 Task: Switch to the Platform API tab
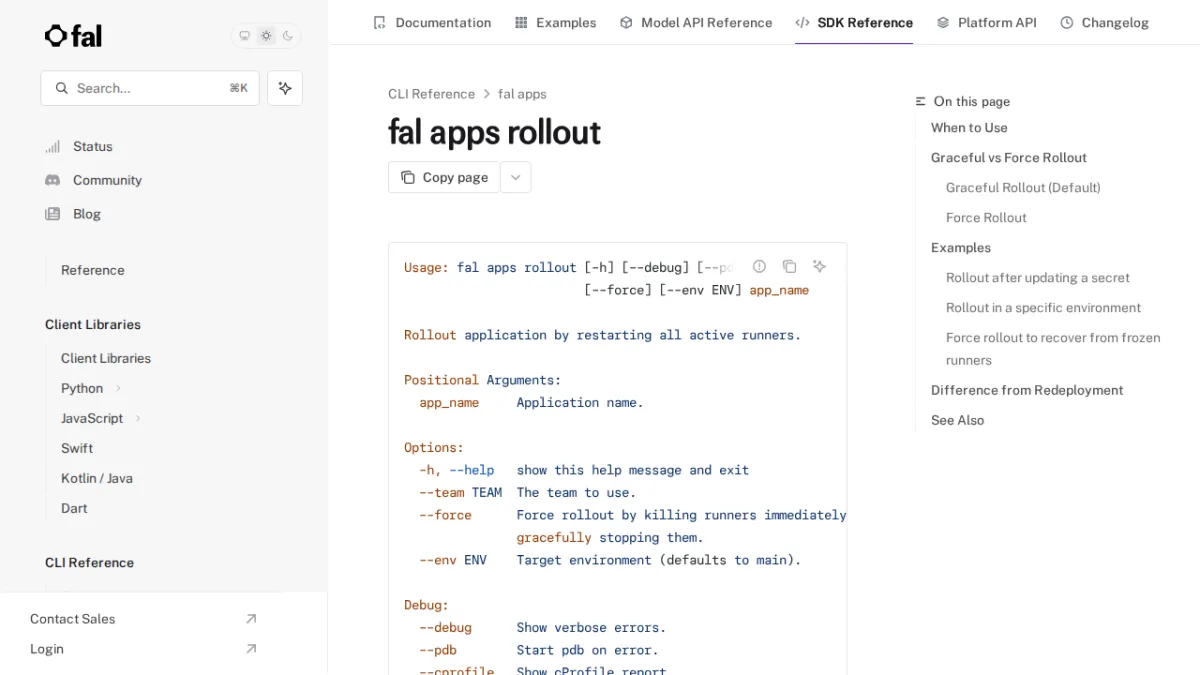point(987,22)
